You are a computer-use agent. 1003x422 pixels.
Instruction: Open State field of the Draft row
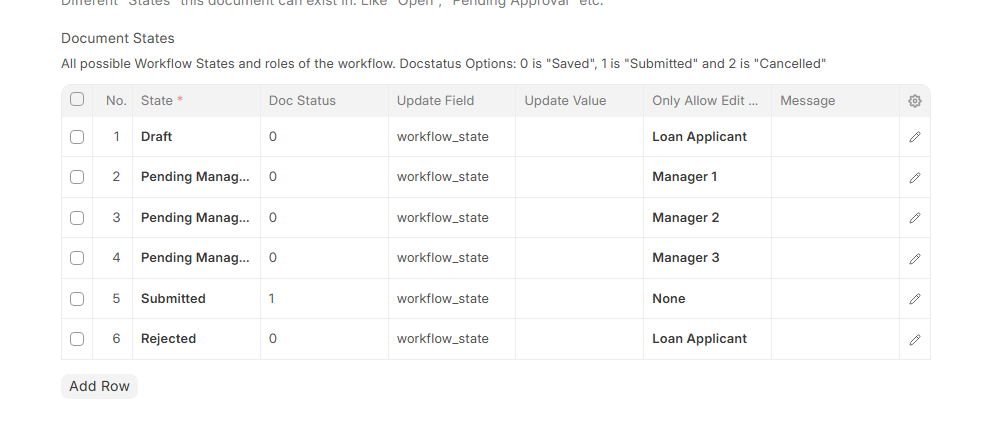click(196, 137)
